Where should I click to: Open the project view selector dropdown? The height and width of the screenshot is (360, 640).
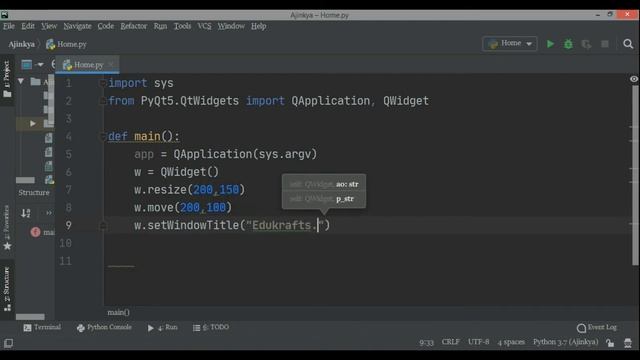point(32,64)
